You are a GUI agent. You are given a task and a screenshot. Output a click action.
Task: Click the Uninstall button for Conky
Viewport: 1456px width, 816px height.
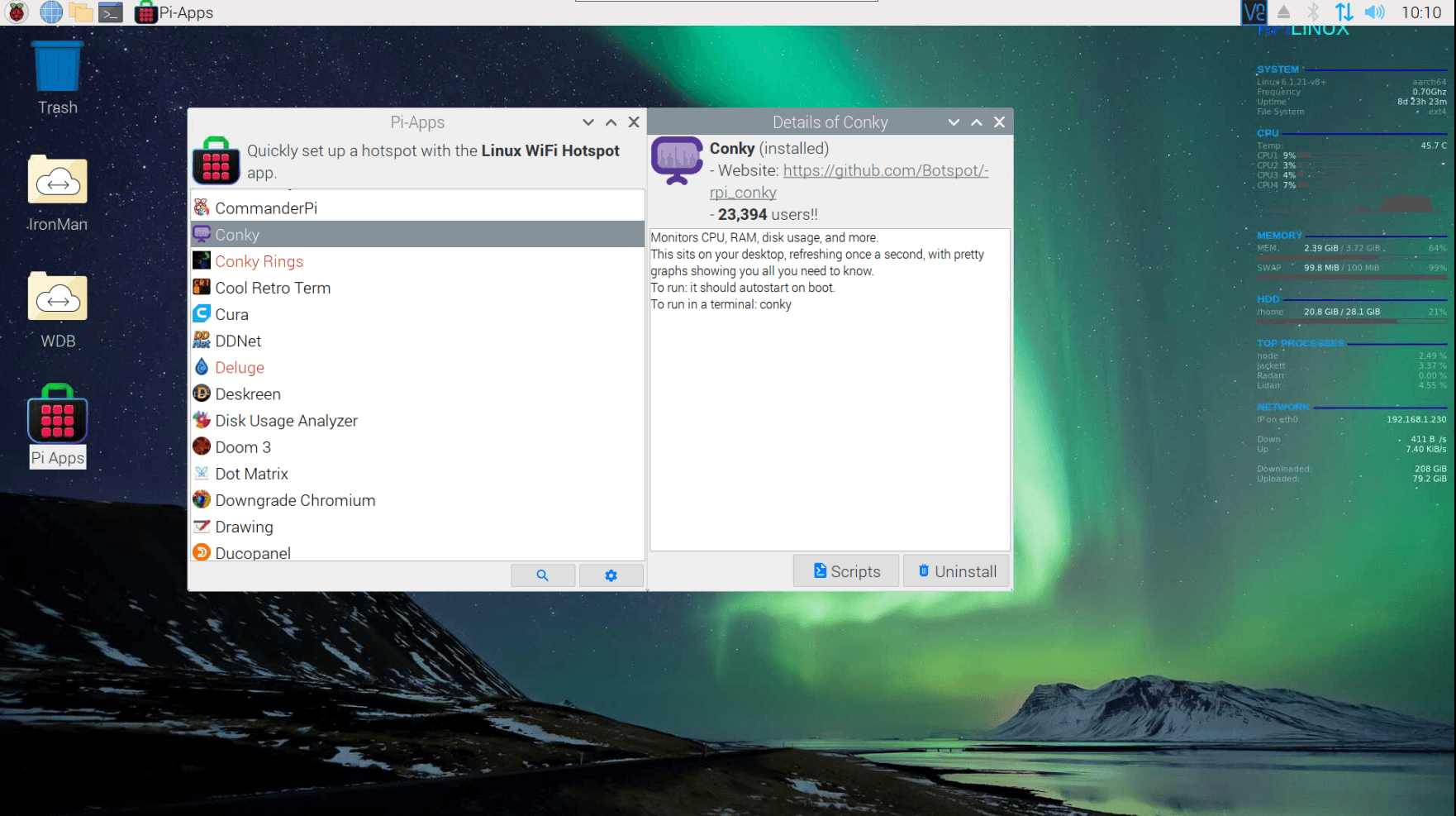[x=957, y=571]
